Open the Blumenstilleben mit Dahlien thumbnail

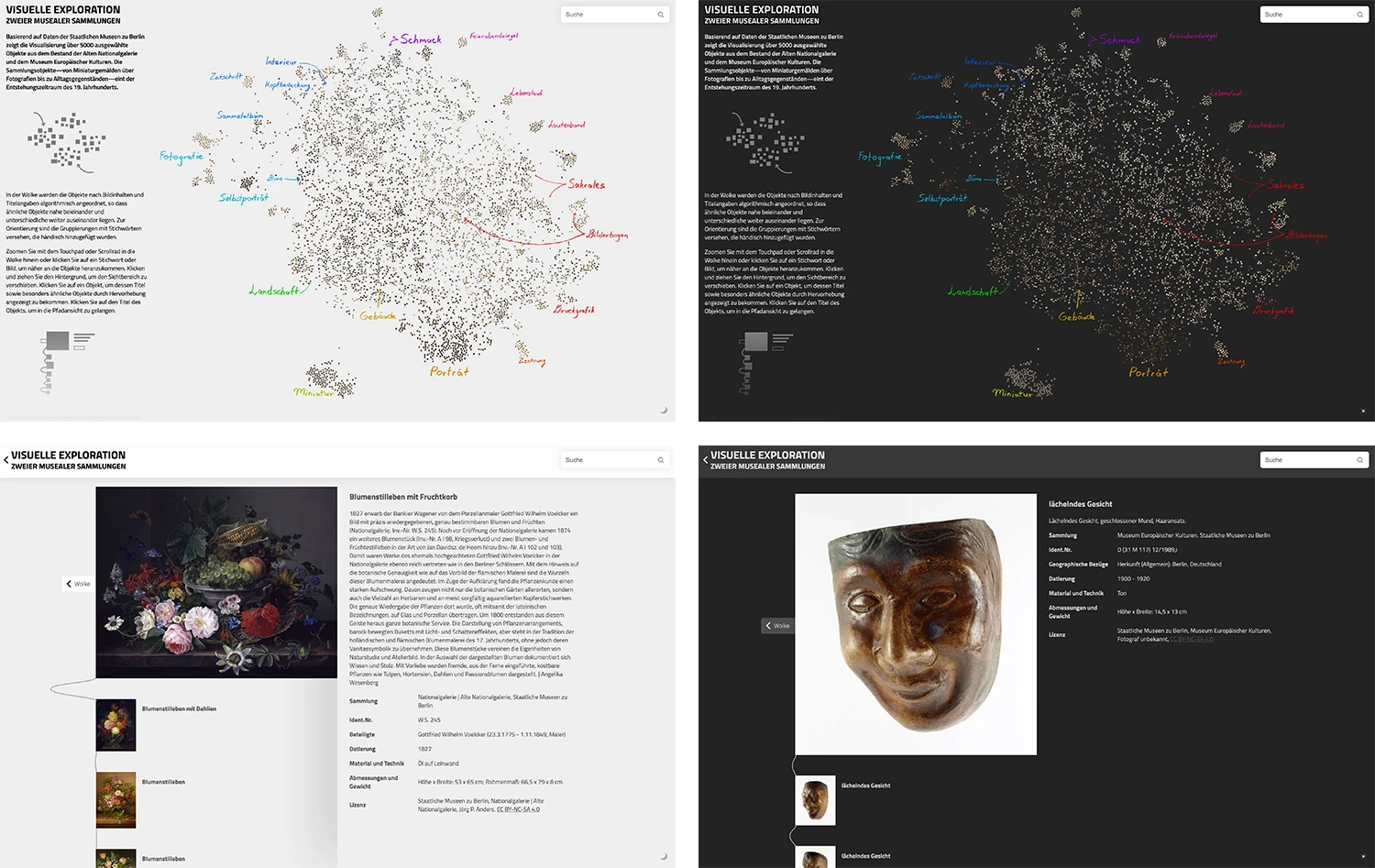[x=115, y=725]
